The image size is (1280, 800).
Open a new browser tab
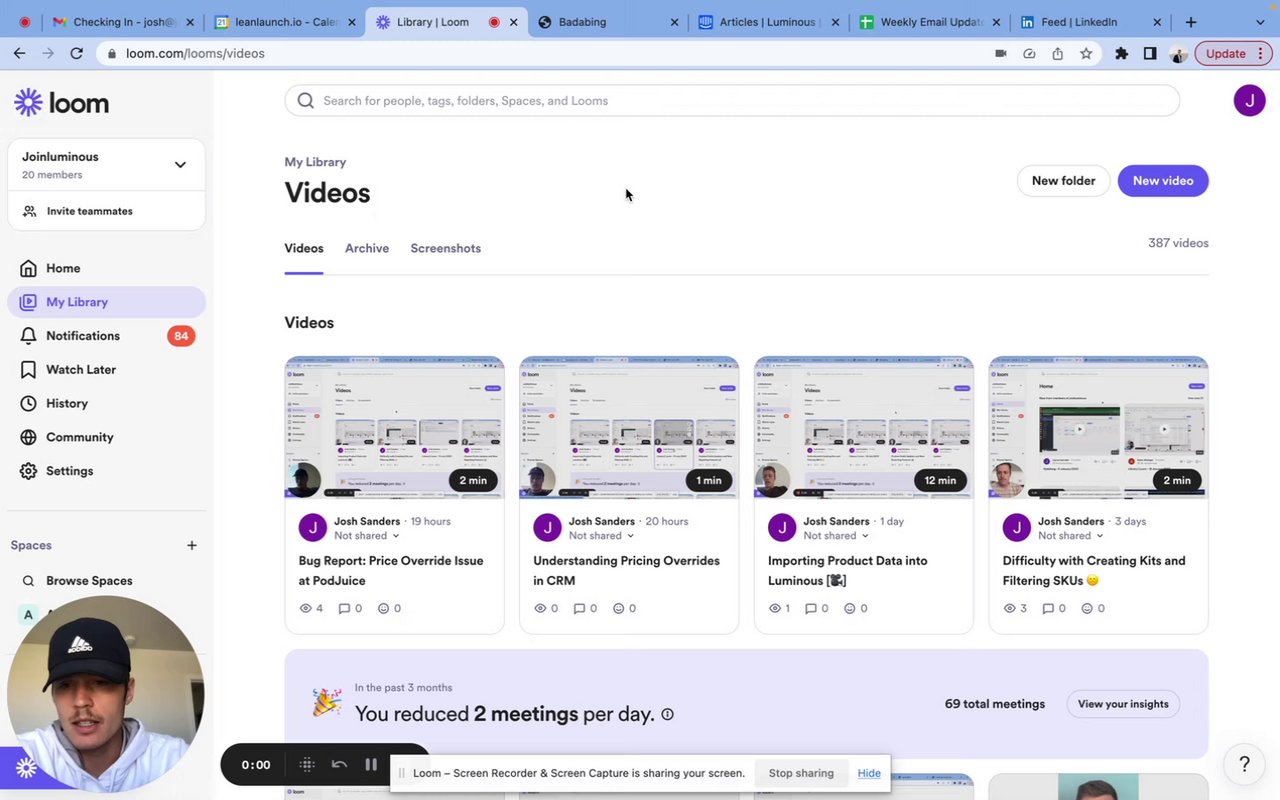[x=1190, y=22]
